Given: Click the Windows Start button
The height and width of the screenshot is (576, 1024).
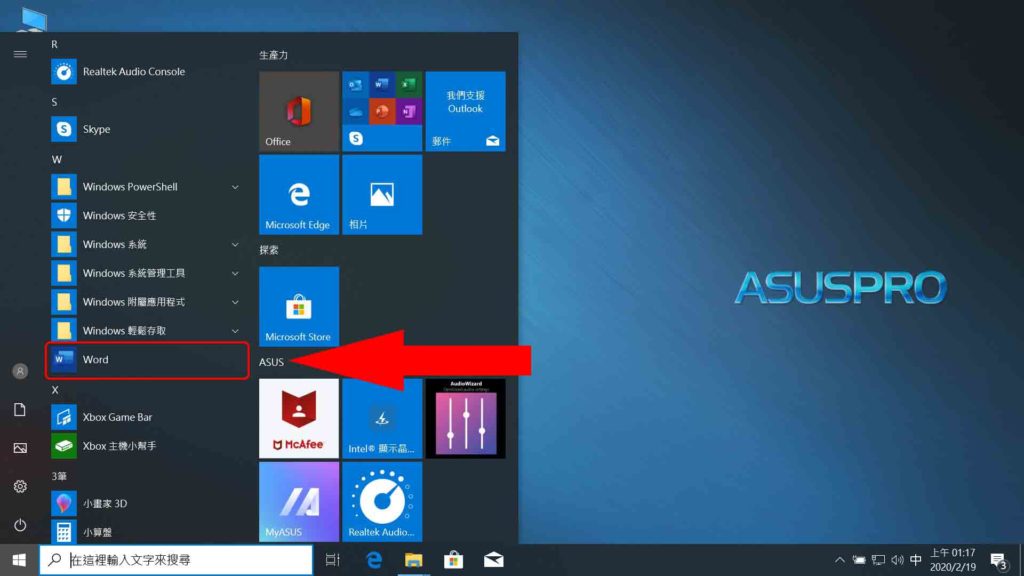Looking at the screenshot, I should [x=19, y=560].
